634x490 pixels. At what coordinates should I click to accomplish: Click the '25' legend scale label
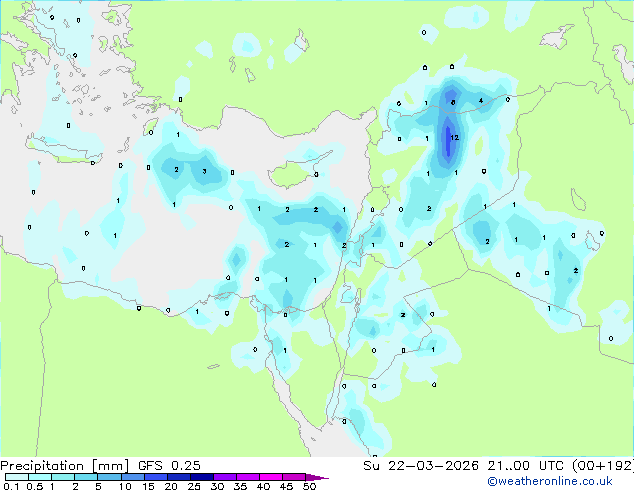194,486
